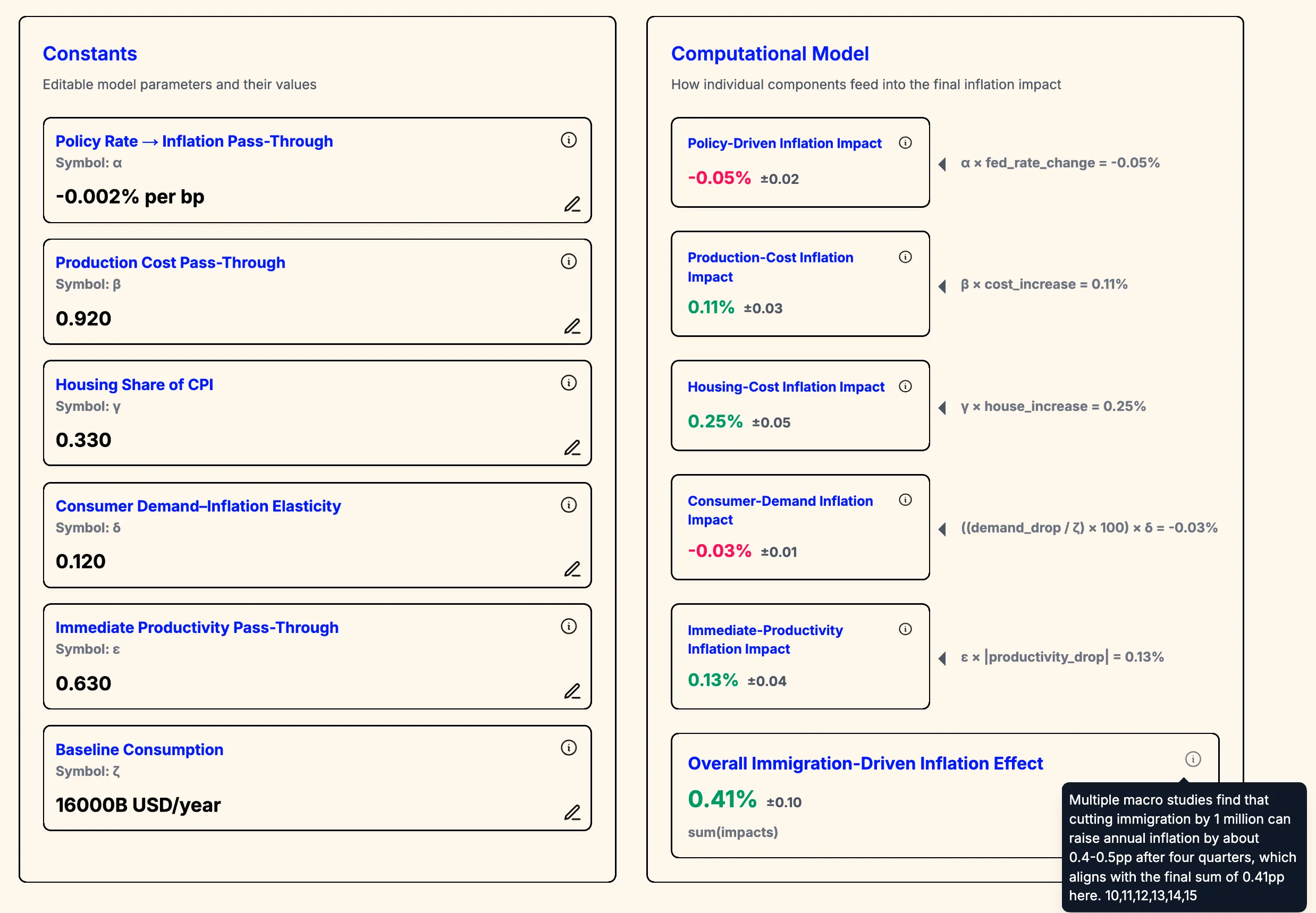The height and width of the screenshot is (913, 1316).
Task: Open info on Immediate-Productivity Inflation Impact
Action: pyautogui.click(x=905, y=629)
